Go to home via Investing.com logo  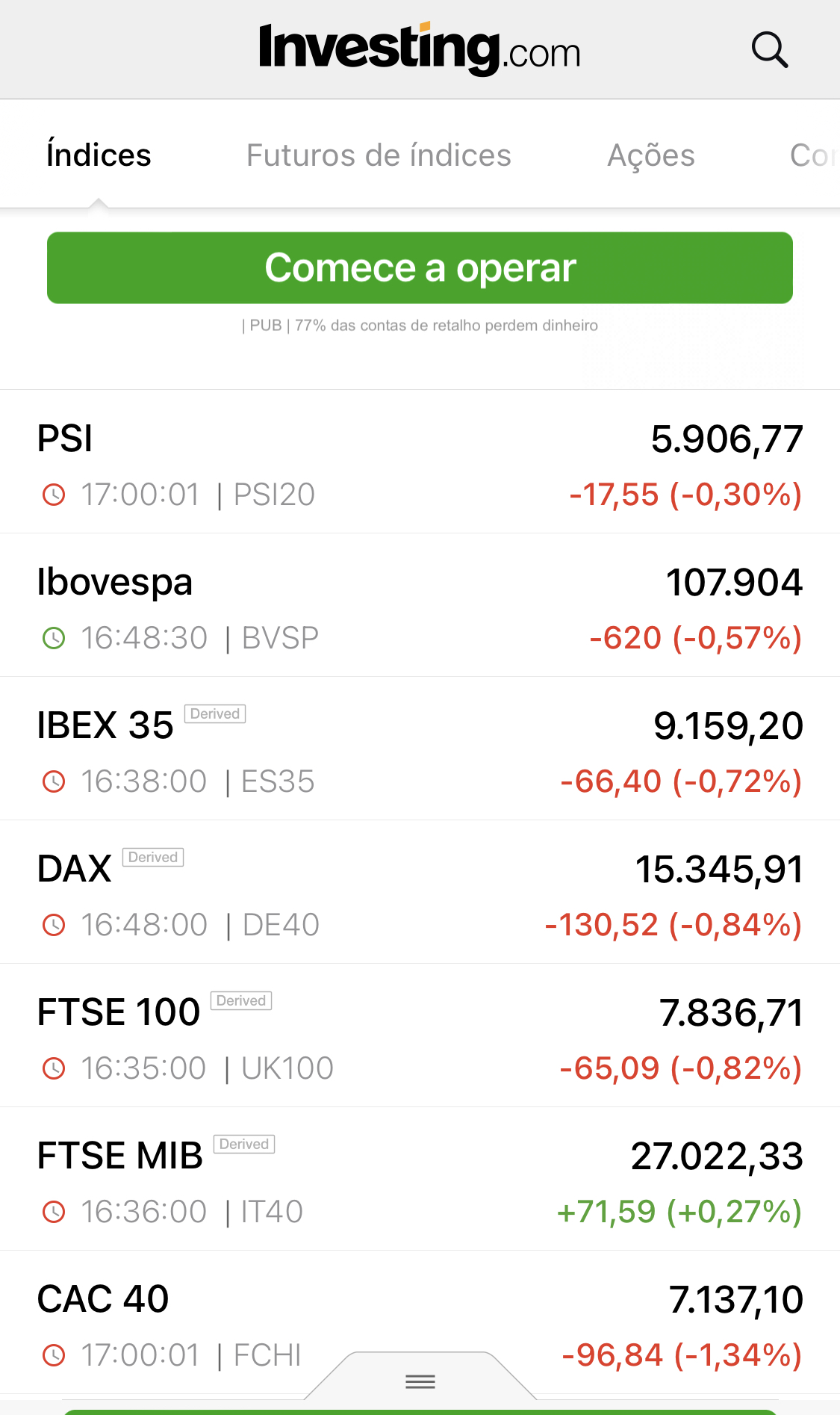click(419, 49)
